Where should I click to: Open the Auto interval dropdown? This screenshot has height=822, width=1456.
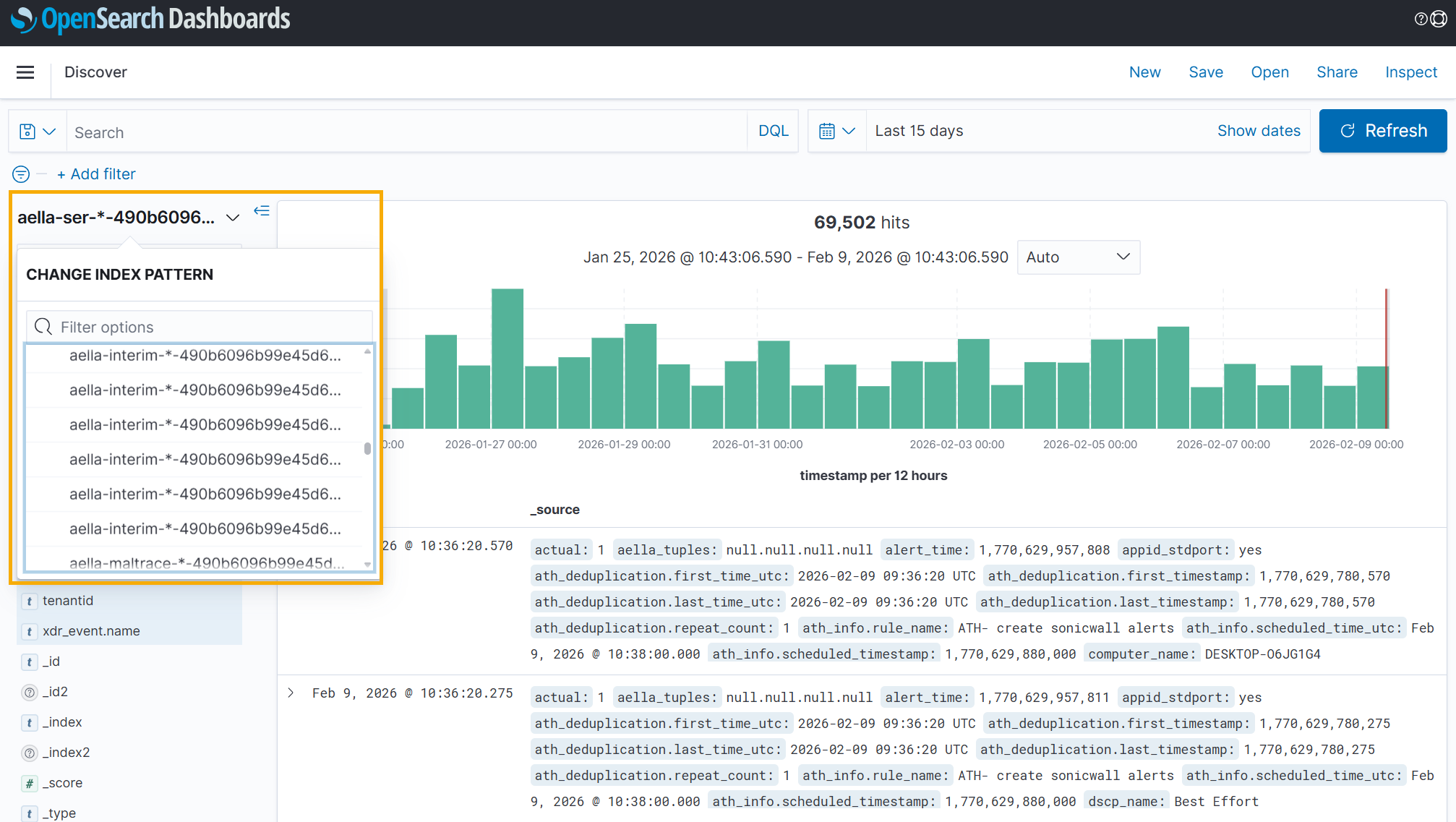click(1077, 257)
